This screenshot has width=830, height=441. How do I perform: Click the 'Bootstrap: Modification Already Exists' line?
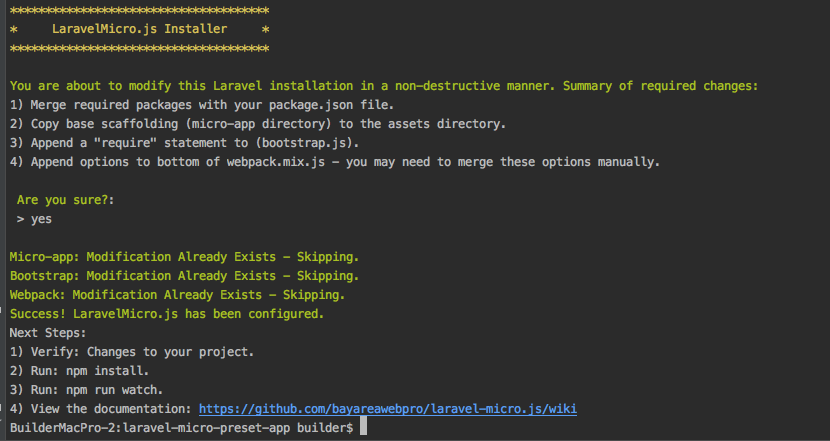click(x=184, y=276)
